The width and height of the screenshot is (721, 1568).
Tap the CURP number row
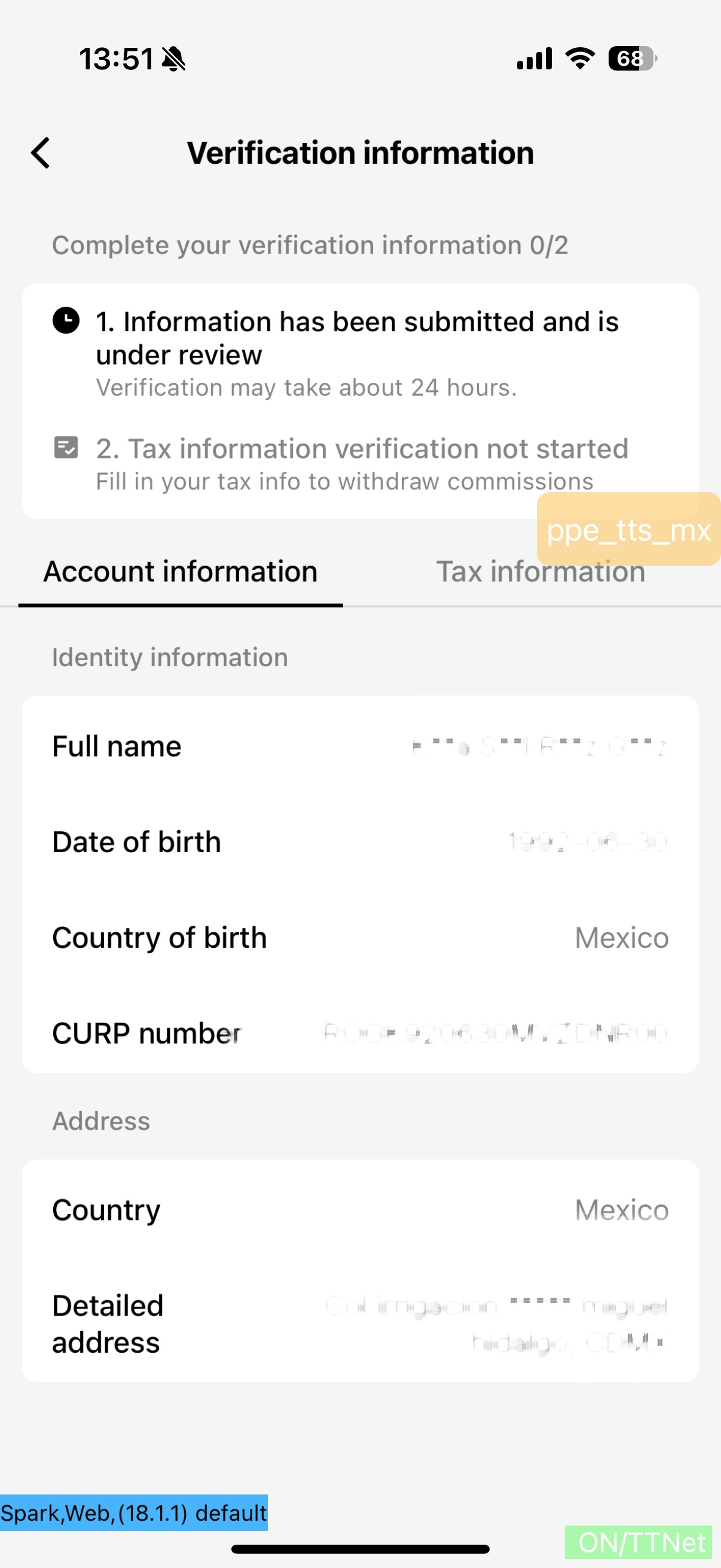coord(360,1033)
